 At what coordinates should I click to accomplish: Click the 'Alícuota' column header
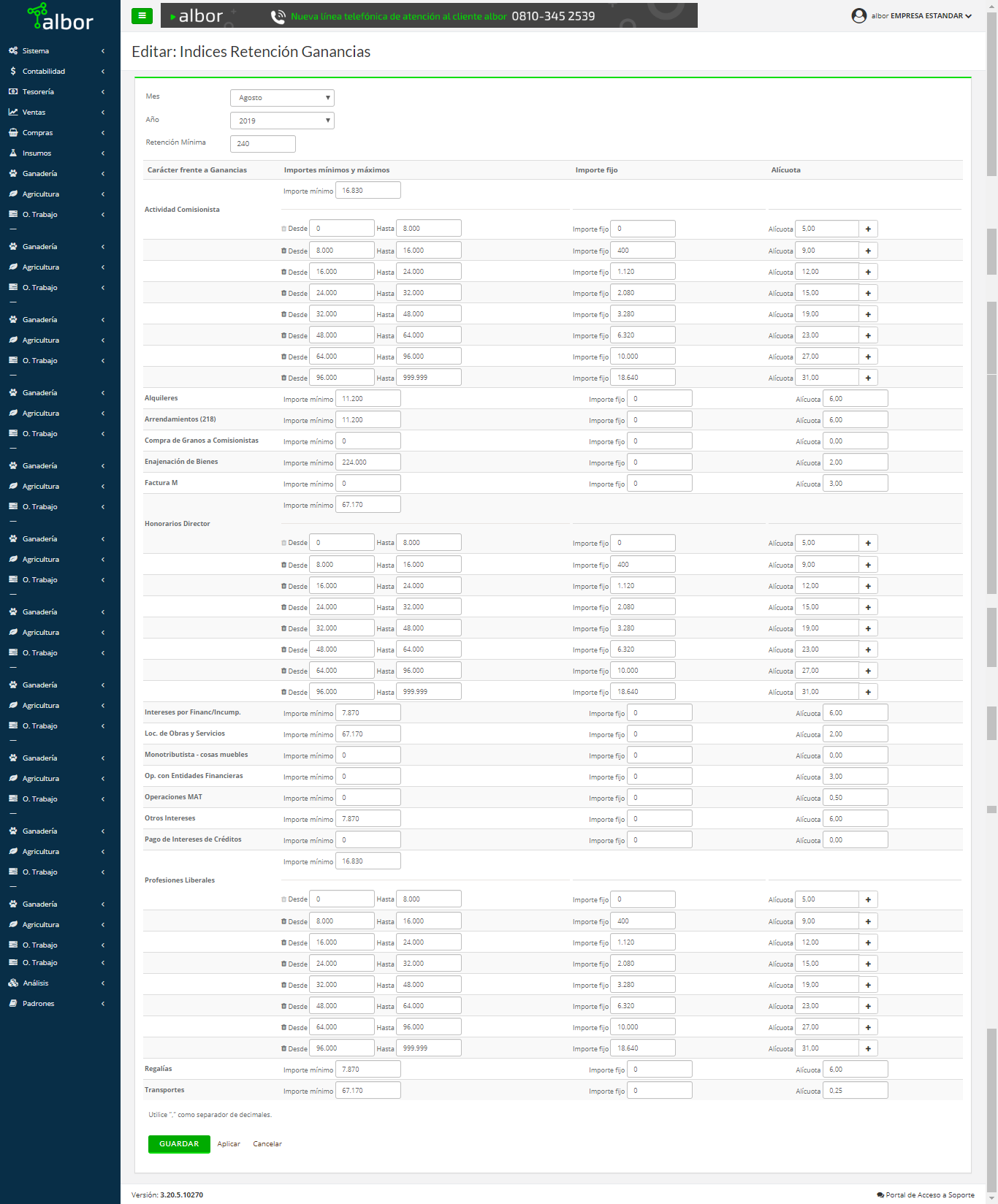(786, 169)
